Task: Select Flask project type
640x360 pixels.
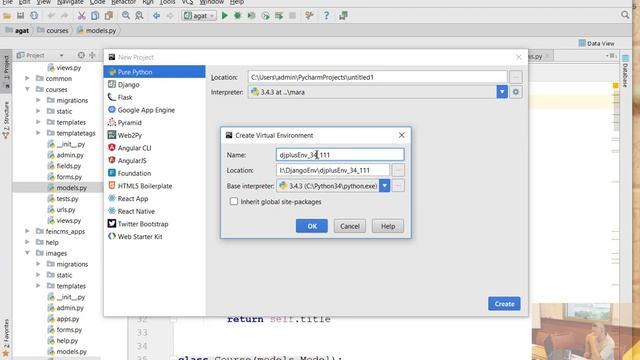Action: point(154,97)
